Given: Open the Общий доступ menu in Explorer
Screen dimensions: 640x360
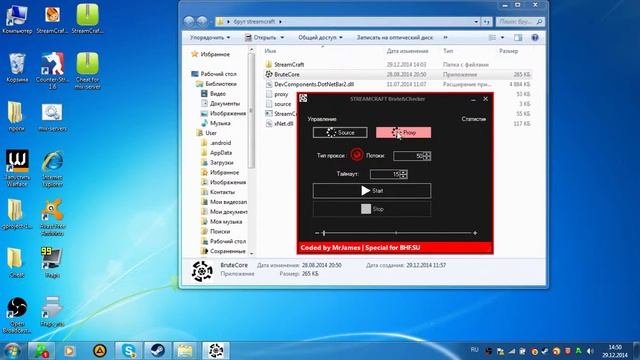Looking at the screenshot, I should 320,38.
